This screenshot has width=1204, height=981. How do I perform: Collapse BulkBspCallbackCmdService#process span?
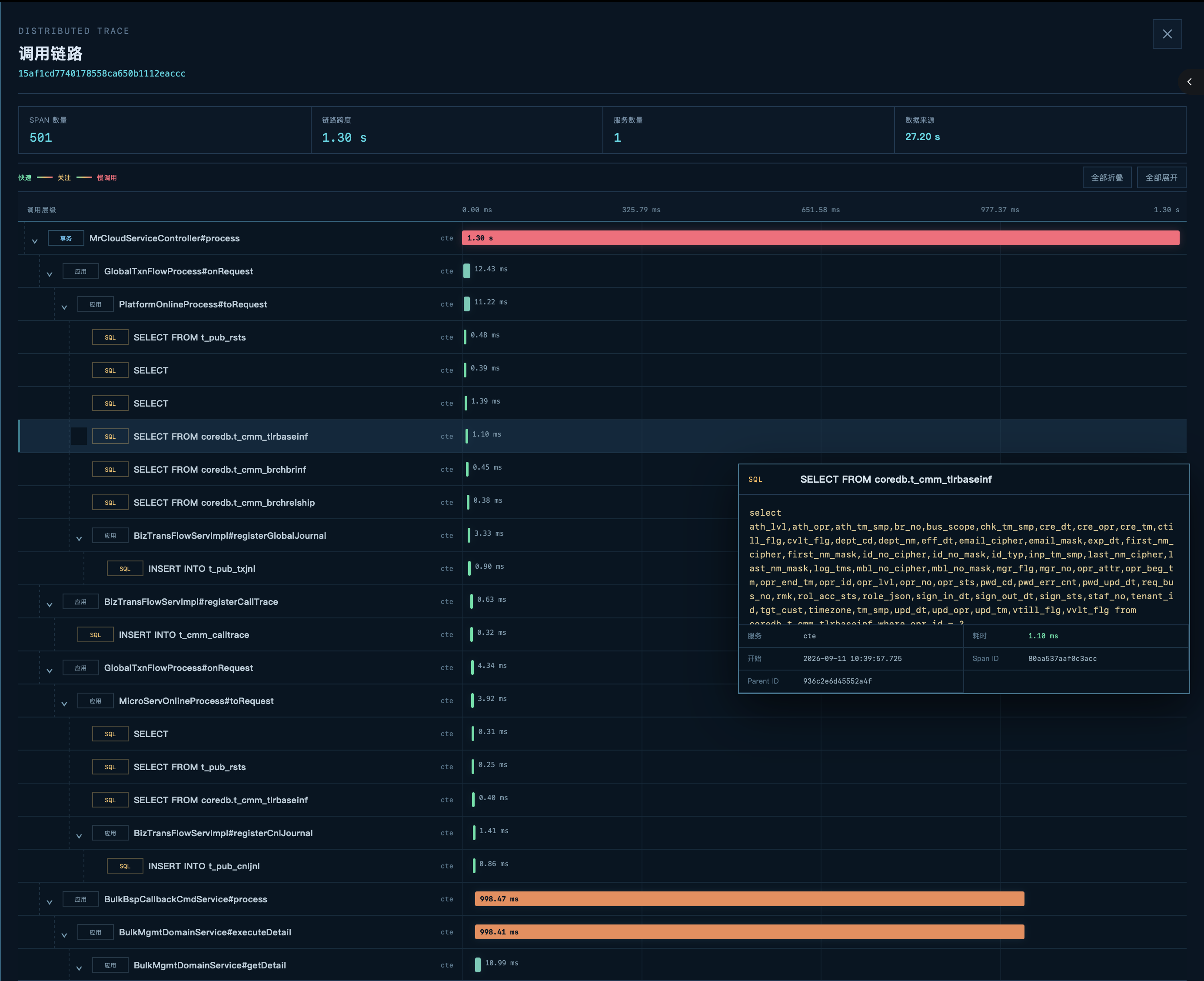click(x=50, y=902)
